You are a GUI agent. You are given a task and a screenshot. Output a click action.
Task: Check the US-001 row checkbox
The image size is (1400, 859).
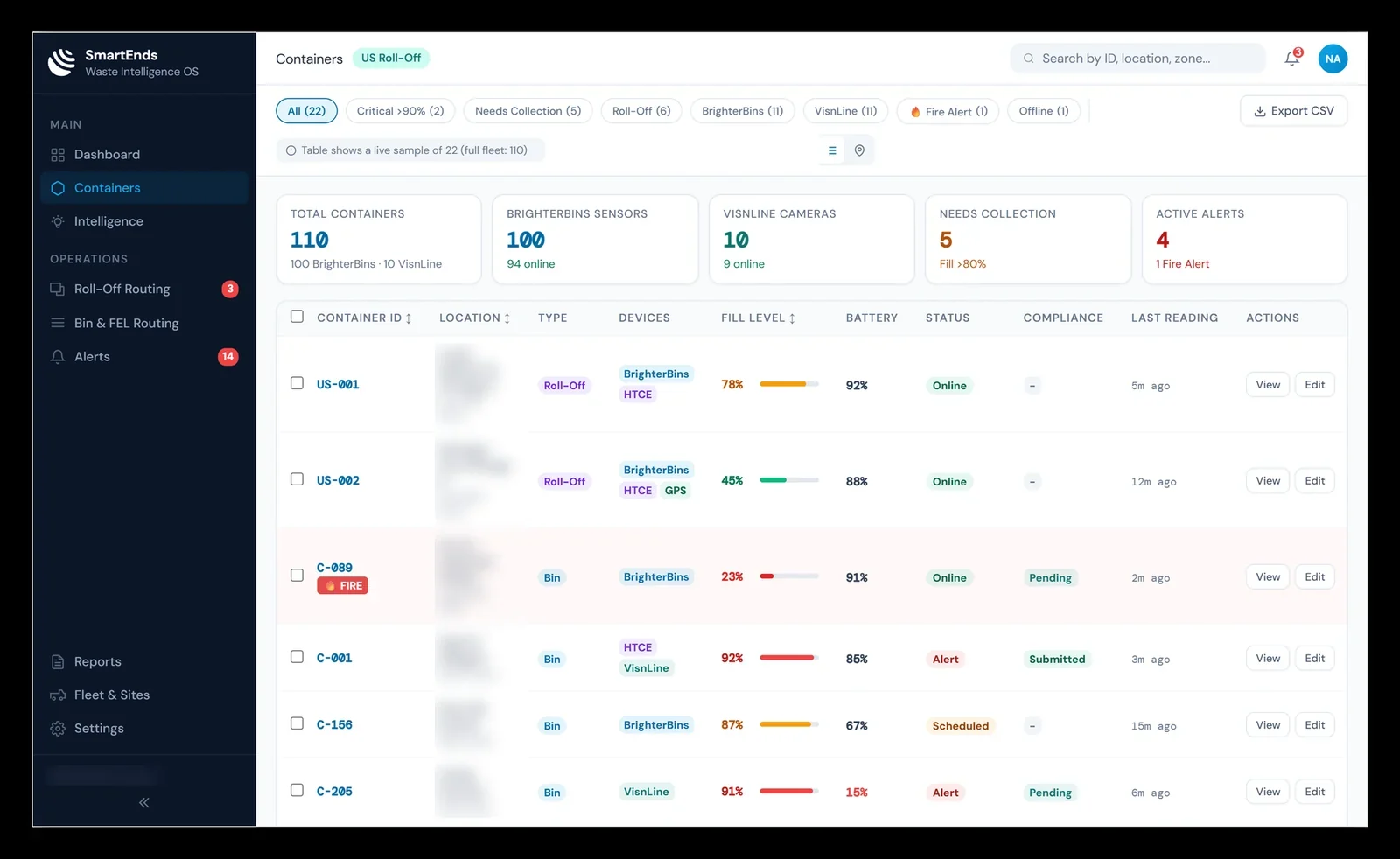[x=297, y=383]
